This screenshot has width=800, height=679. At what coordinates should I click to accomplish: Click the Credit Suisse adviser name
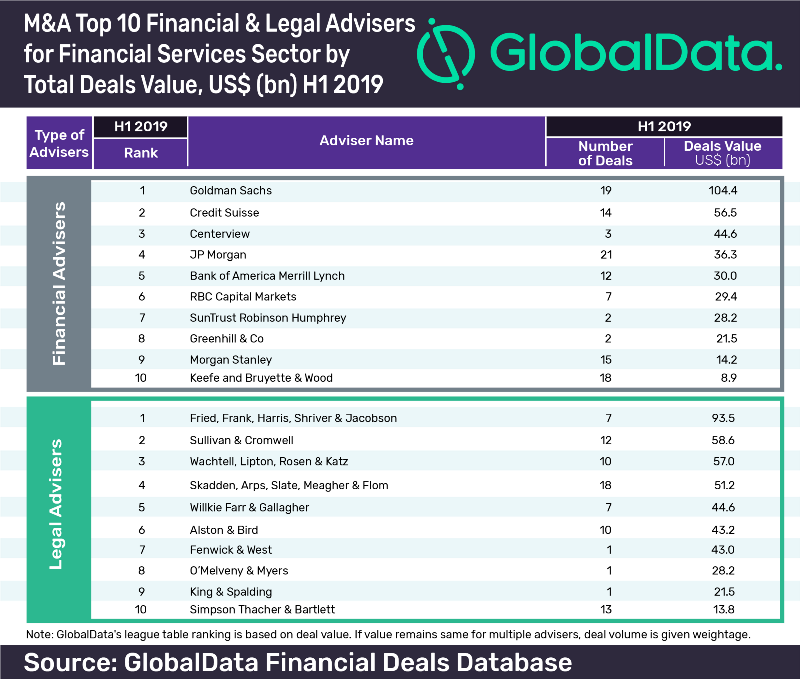(x=224, y=213)
